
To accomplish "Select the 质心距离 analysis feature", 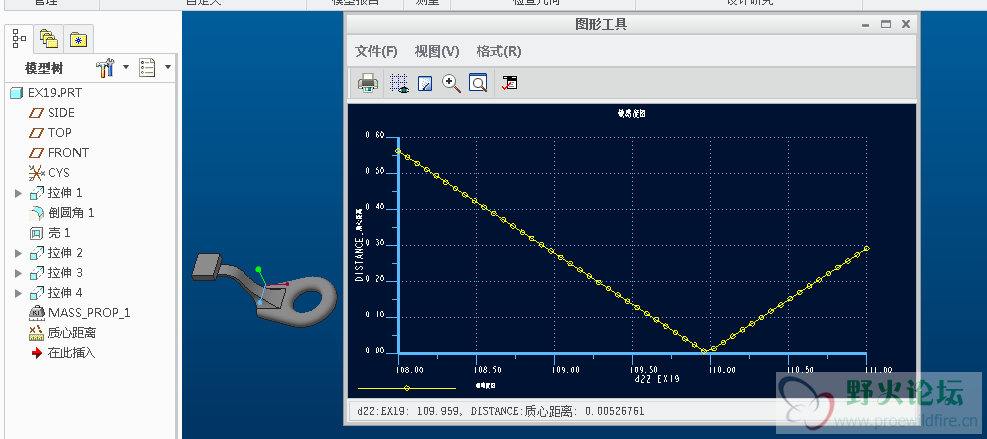I will coord(72,333).
